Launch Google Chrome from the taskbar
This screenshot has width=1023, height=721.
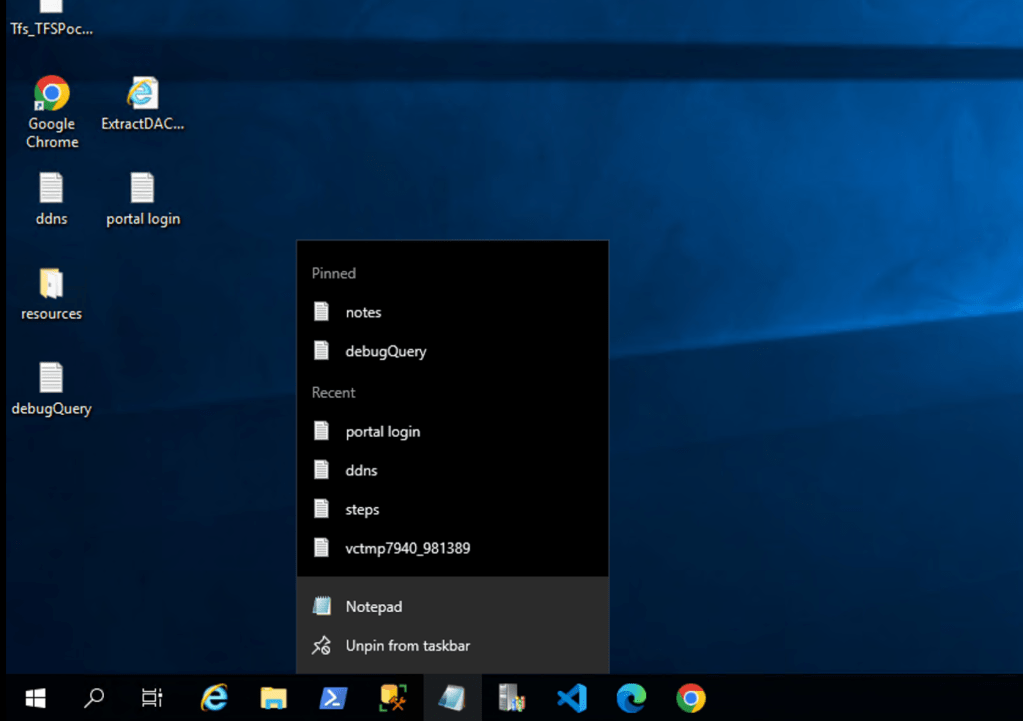pyautogui.click(x=691, y=698)
